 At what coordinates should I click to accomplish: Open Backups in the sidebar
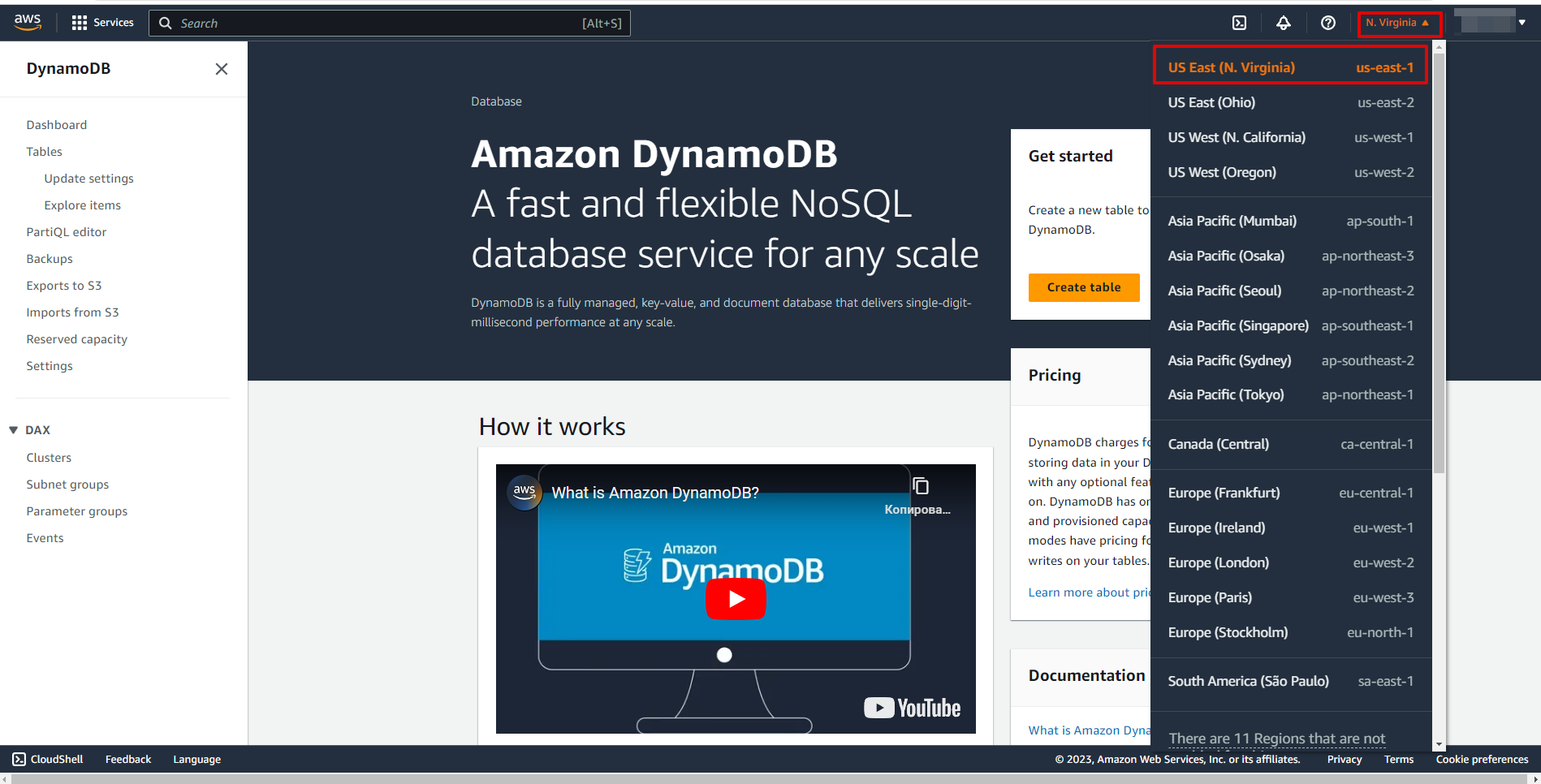tap(50, 259)
